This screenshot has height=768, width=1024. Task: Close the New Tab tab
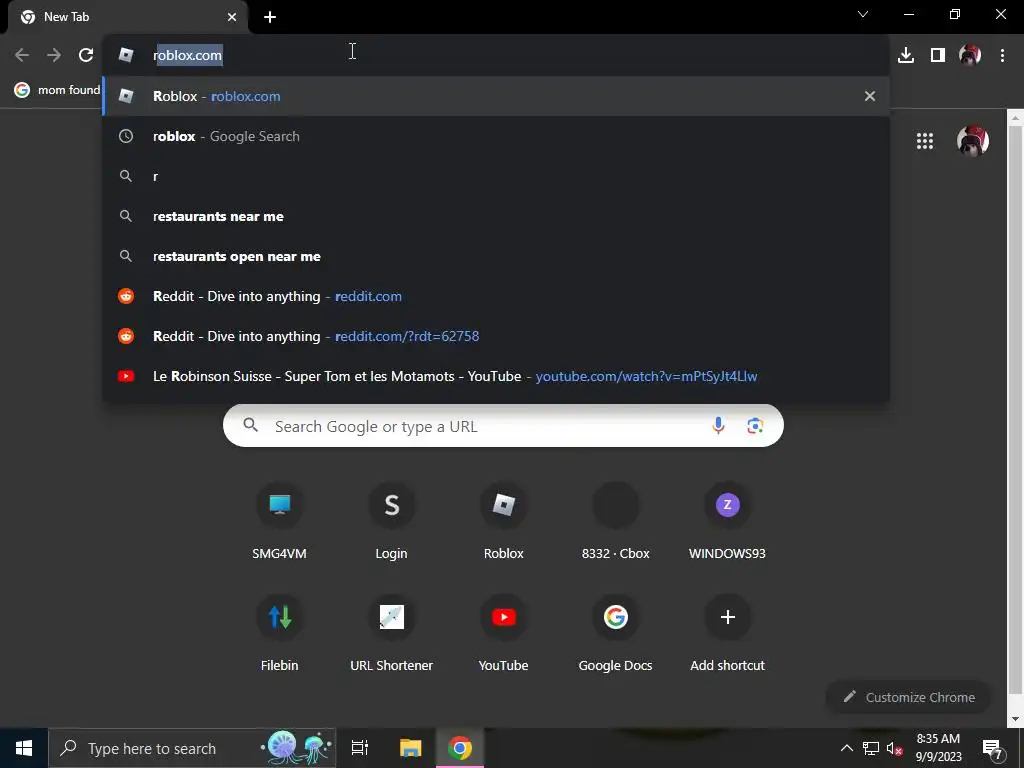[232, 17]
